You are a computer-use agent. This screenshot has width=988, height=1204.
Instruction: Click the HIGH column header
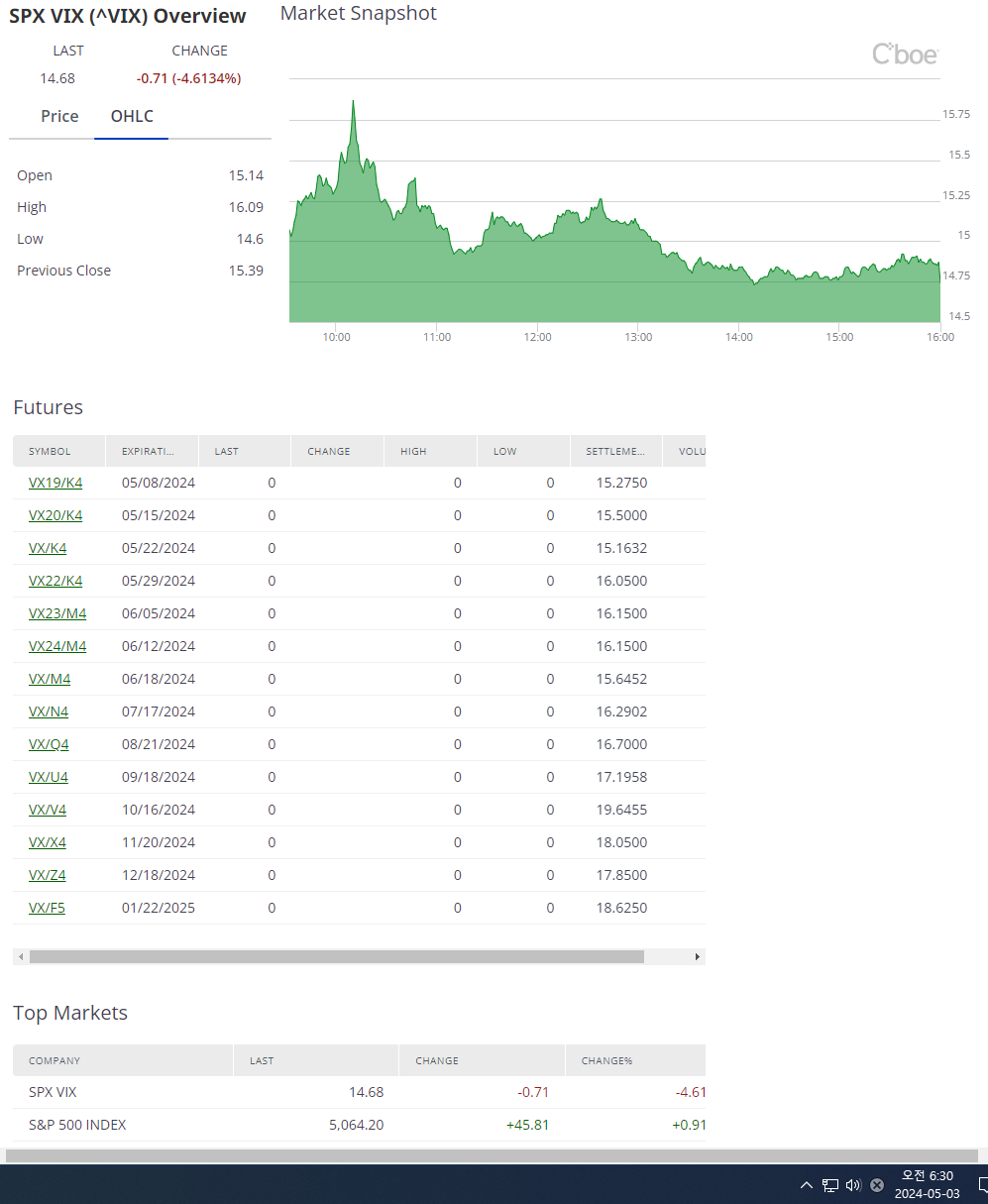431,451
